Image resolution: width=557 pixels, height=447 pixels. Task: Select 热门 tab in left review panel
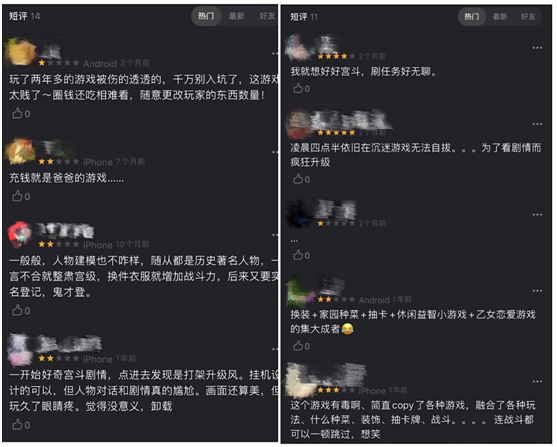point(206,16)
